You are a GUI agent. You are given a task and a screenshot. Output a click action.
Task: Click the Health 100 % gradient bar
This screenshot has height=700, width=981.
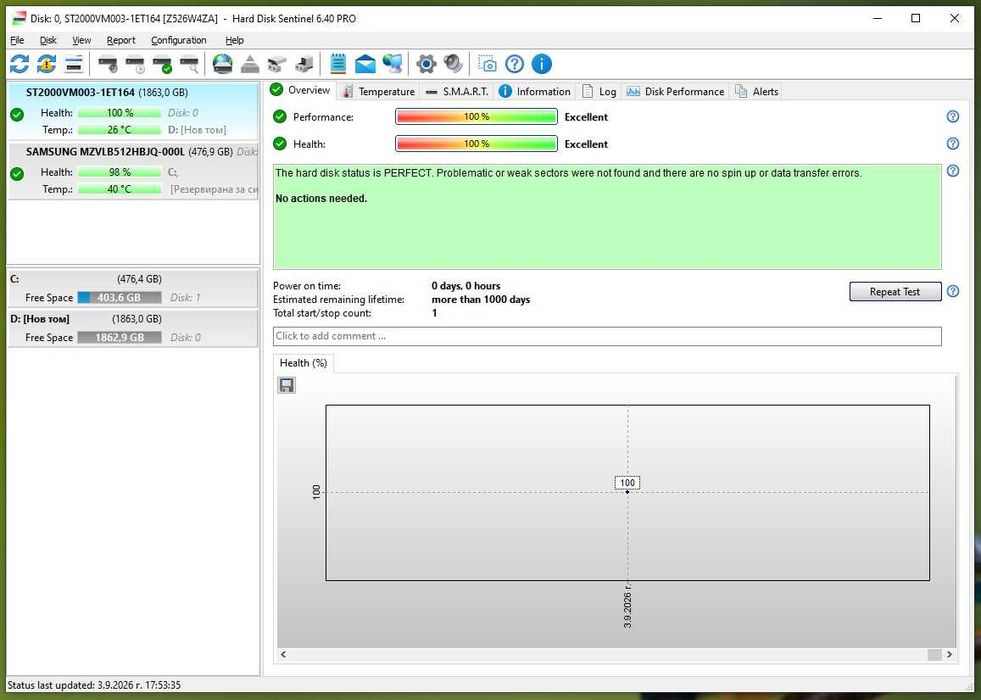coord(476,144)
